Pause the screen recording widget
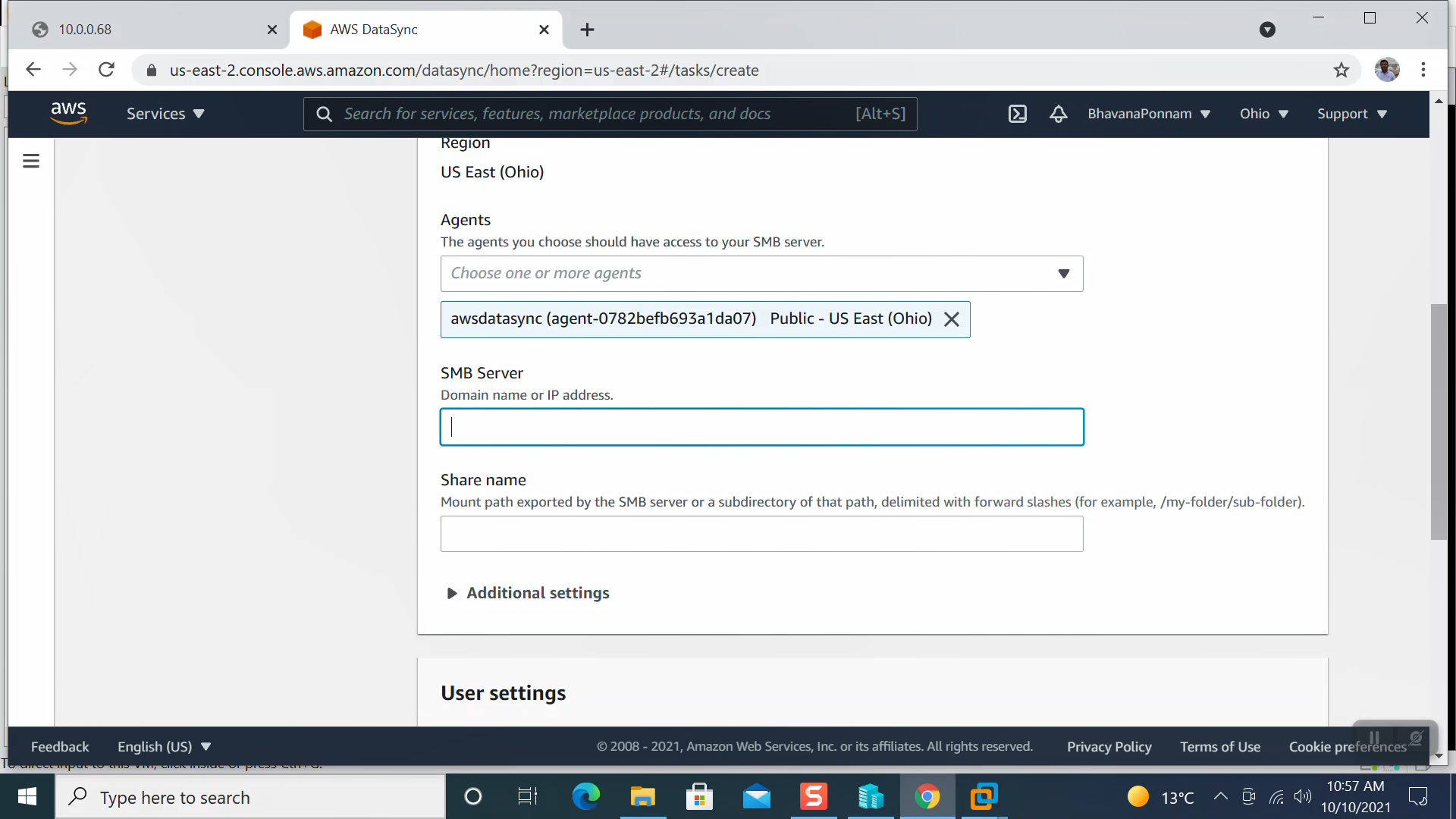The width and height of the screenshot is (1456, 819). pos(1374,737)
